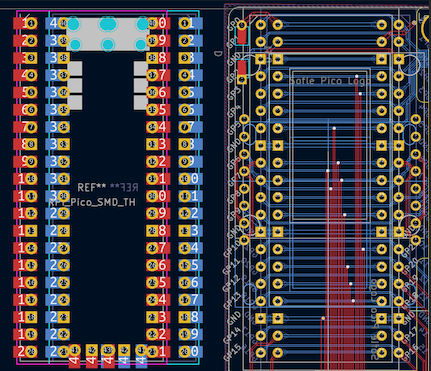Image resolution: width=431 pixels, height=371 pixels.
Task: Click the red pad numbered 5
Action: click(25, 92)
